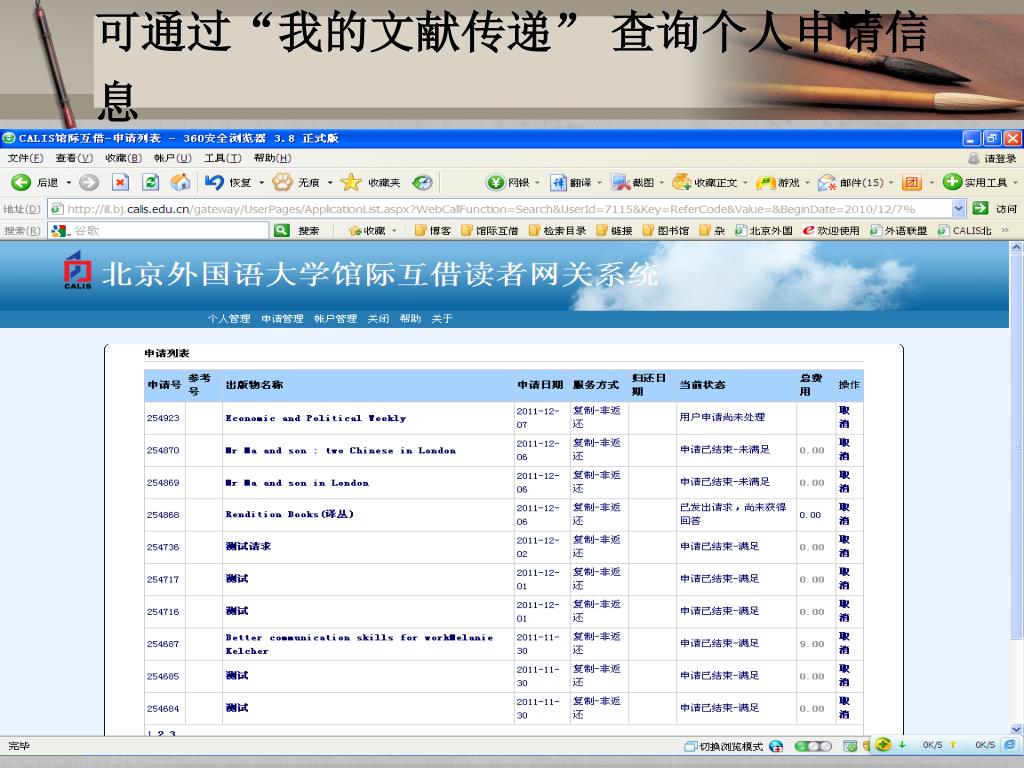The image size is (1024, 768).
Task: Open the 查看(V) menu
Action: point(74,158)
